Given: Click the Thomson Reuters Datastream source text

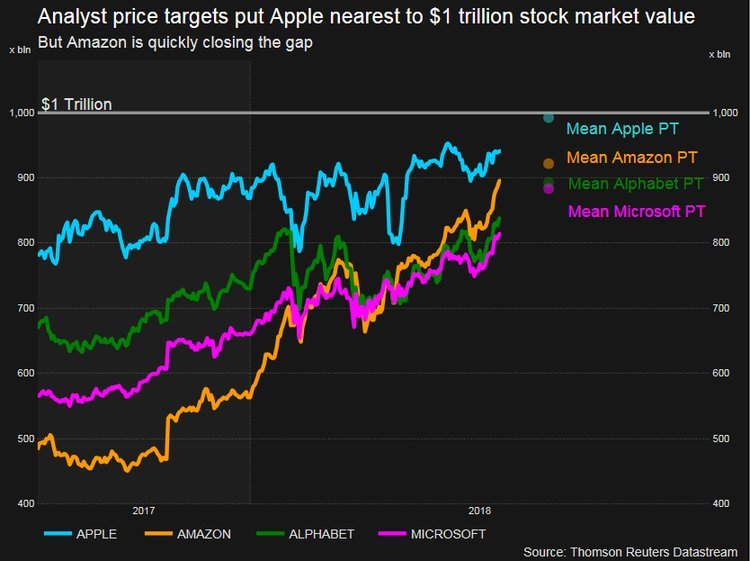Looking at the screenshot, I should point(633,552).
